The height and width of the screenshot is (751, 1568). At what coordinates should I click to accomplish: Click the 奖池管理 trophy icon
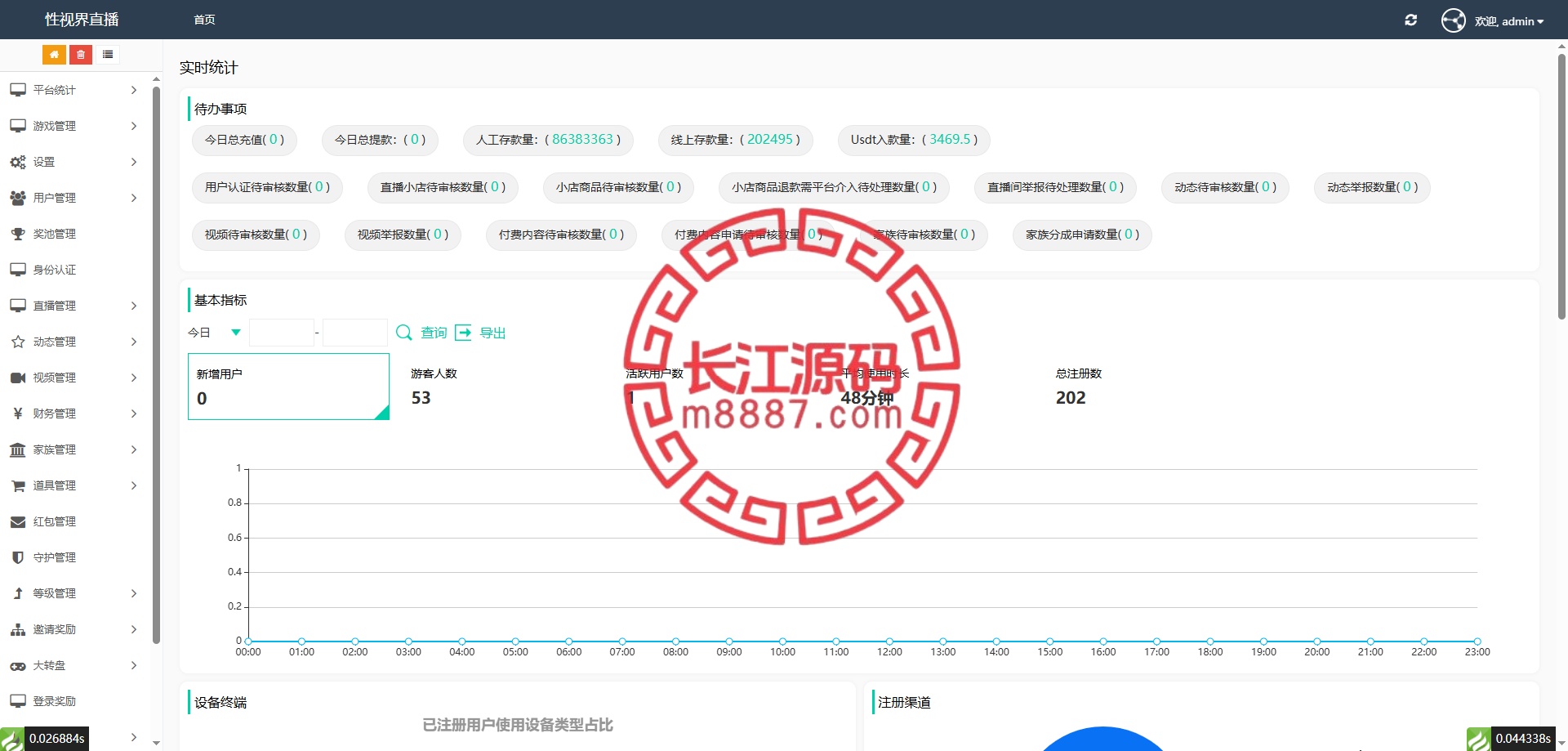18,234
